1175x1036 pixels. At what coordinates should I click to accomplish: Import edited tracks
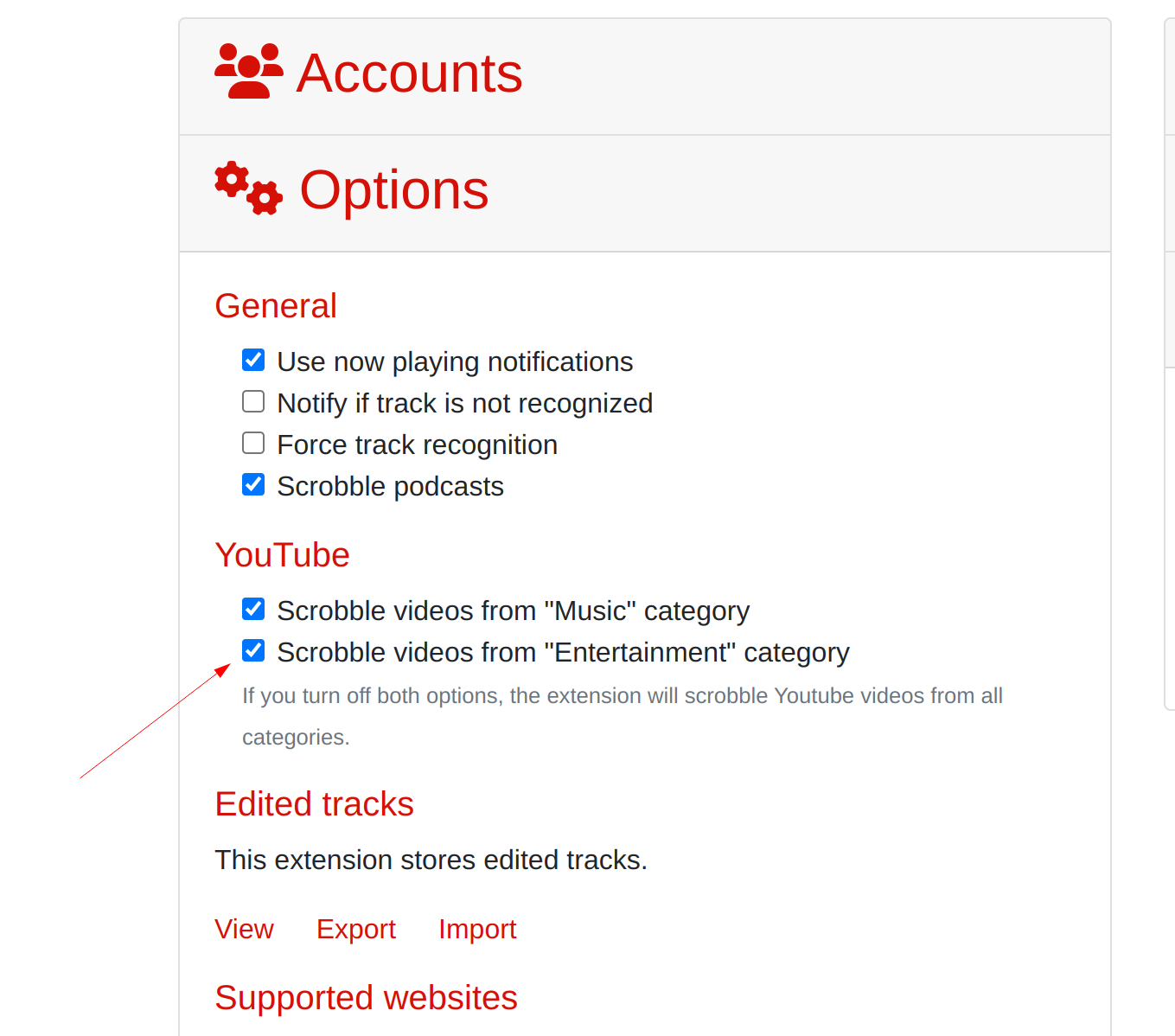coord(477,928)
